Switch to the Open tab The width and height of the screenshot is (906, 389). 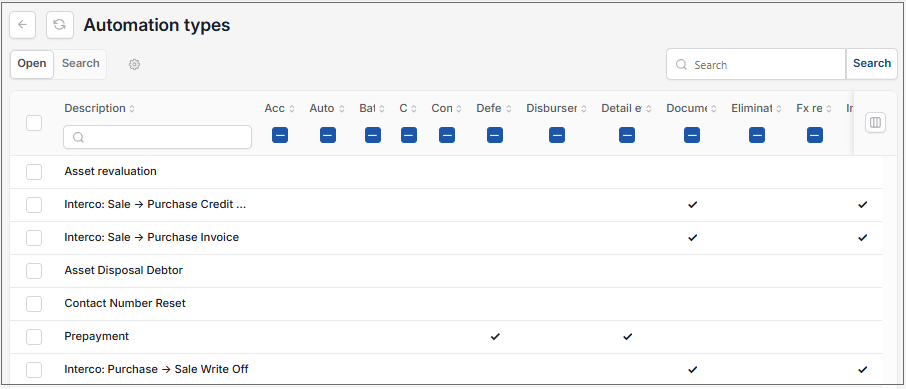click(32, 64)
